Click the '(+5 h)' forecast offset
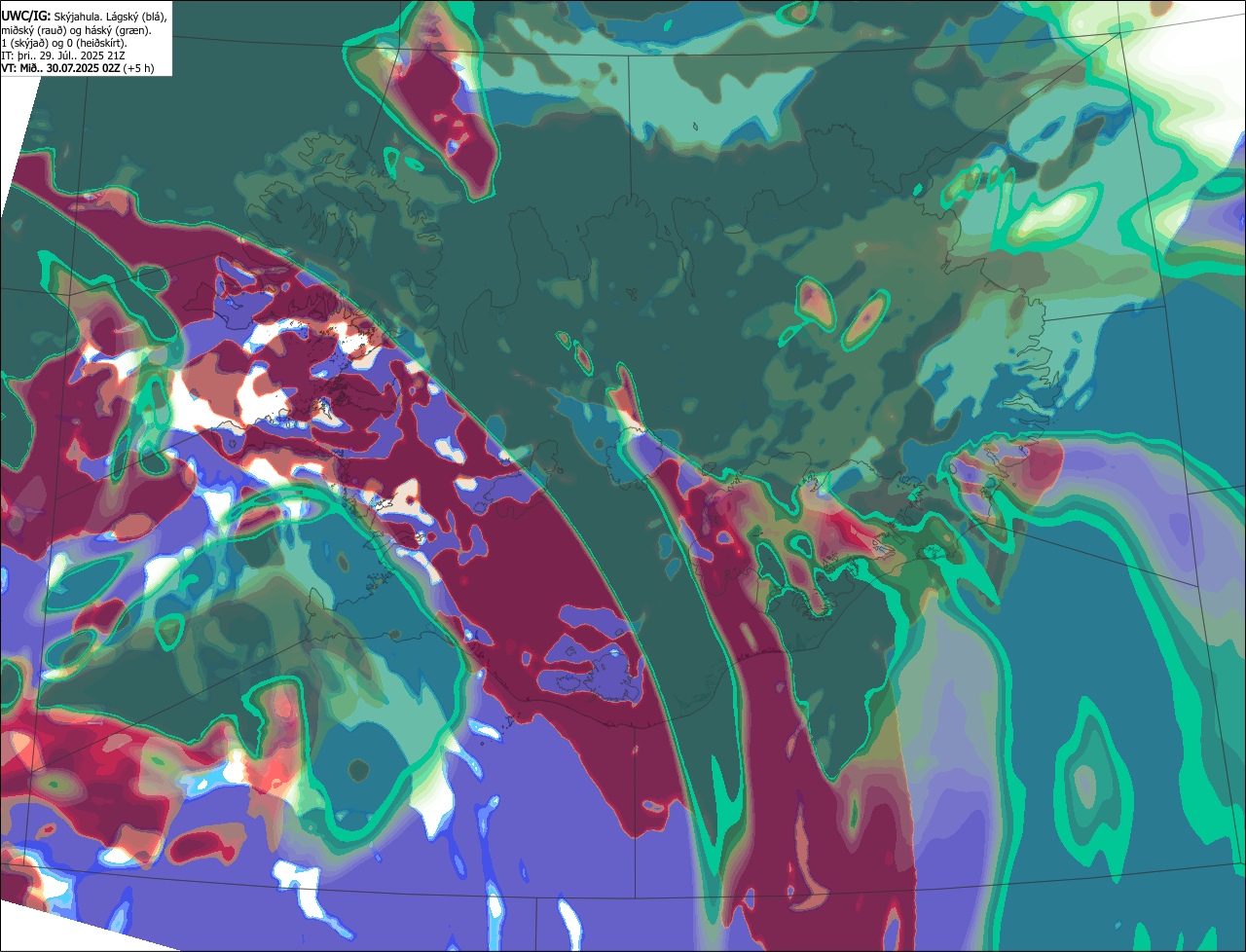The image size is (1246, 952). click(138, 68)
